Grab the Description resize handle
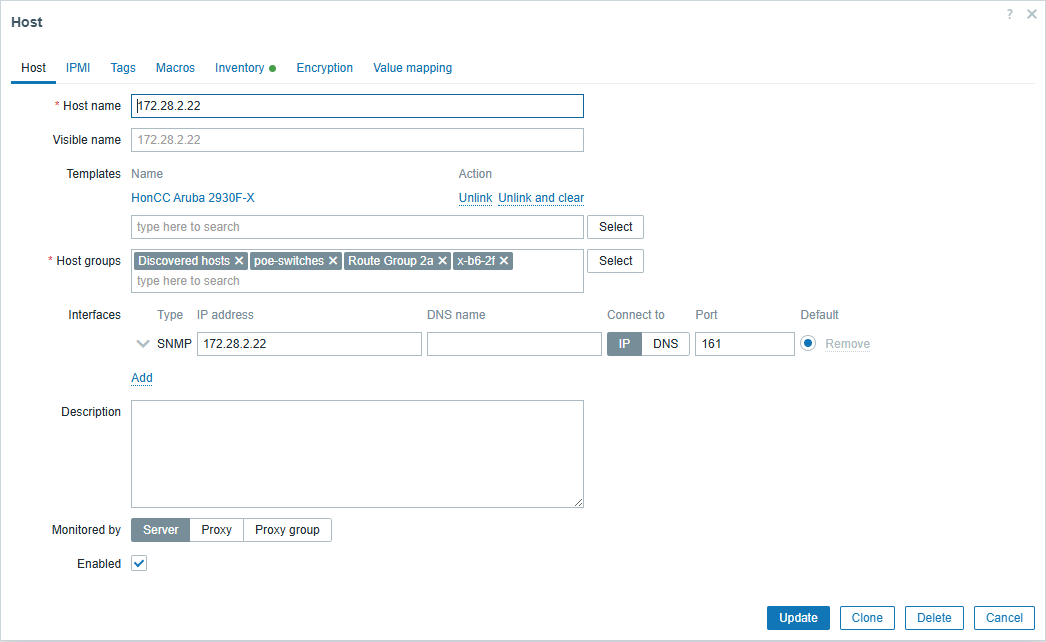Viewport: 1046px width, 642px height. pos(578,503)
